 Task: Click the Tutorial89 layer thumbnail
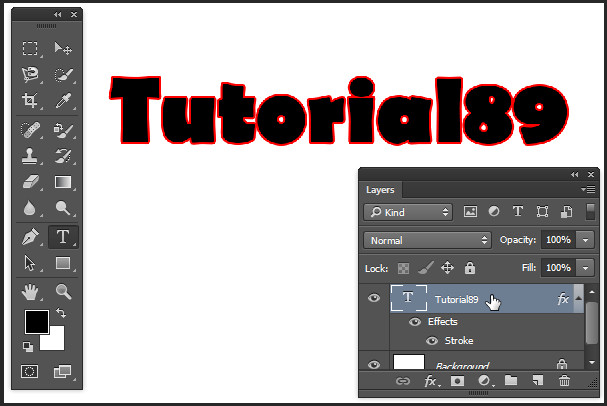coord(409,298)
